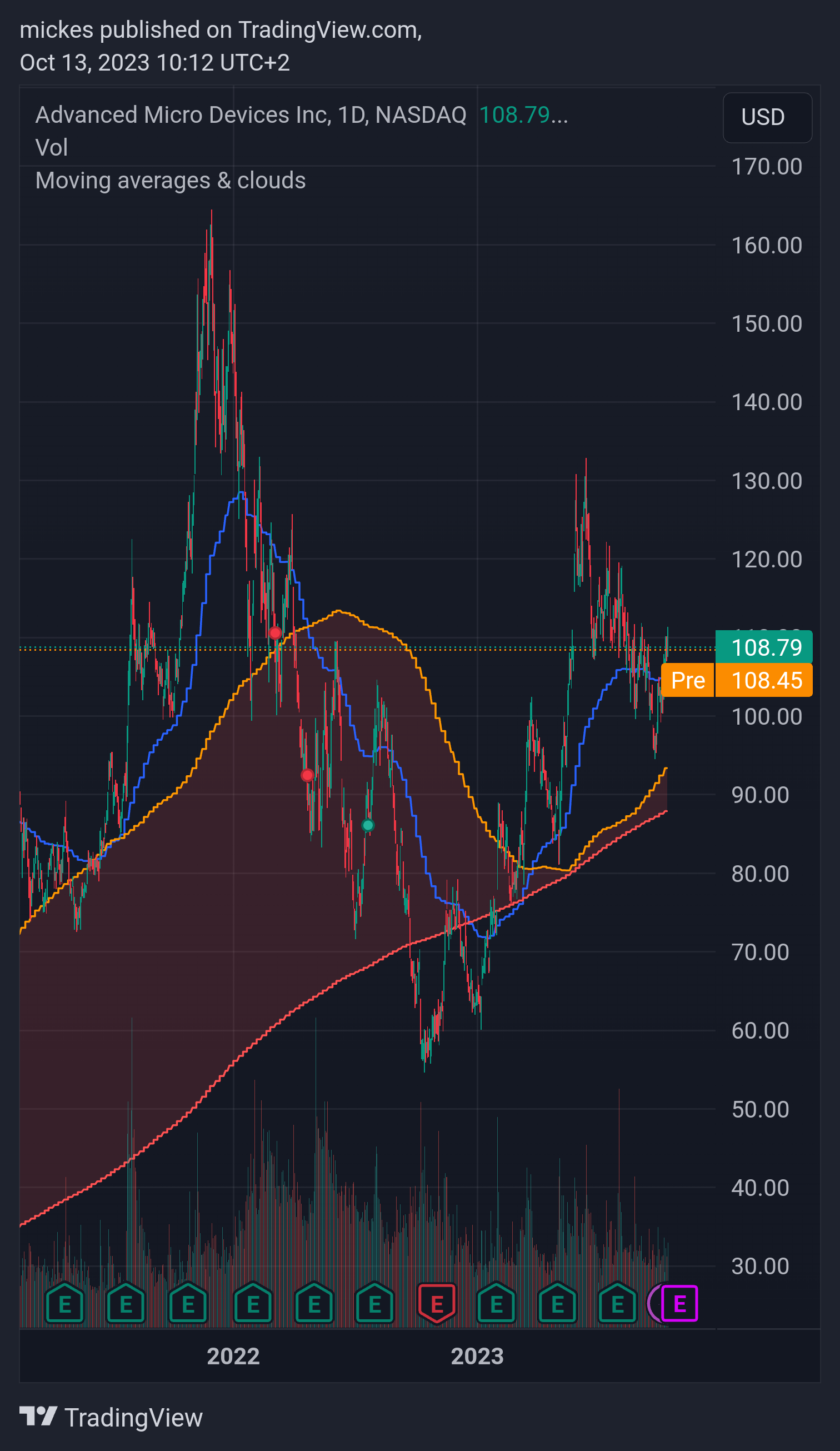Click the green 108.79... value in the legend
Screen dimensions: 840x1451
(x=523, y=115)
